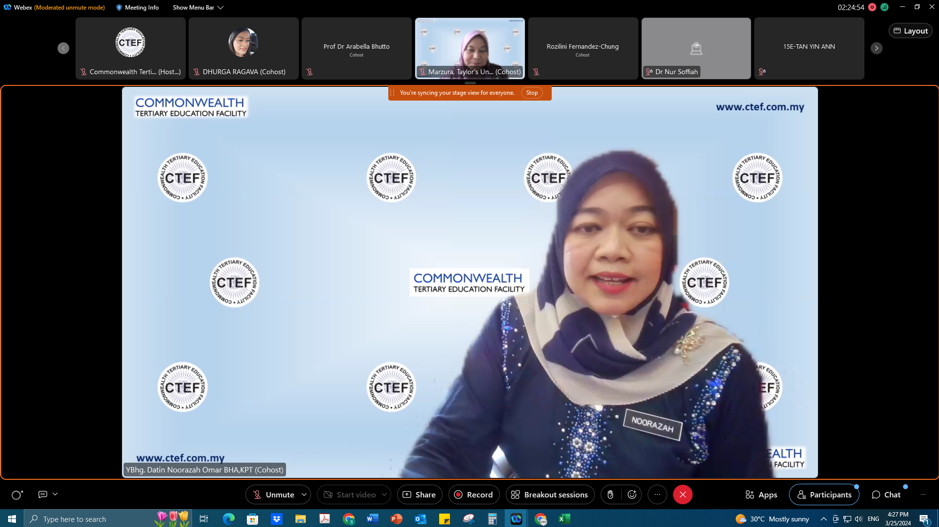Open the more options ellipsis button
Screen dimensions: 939x527
[x=657, y=495]
